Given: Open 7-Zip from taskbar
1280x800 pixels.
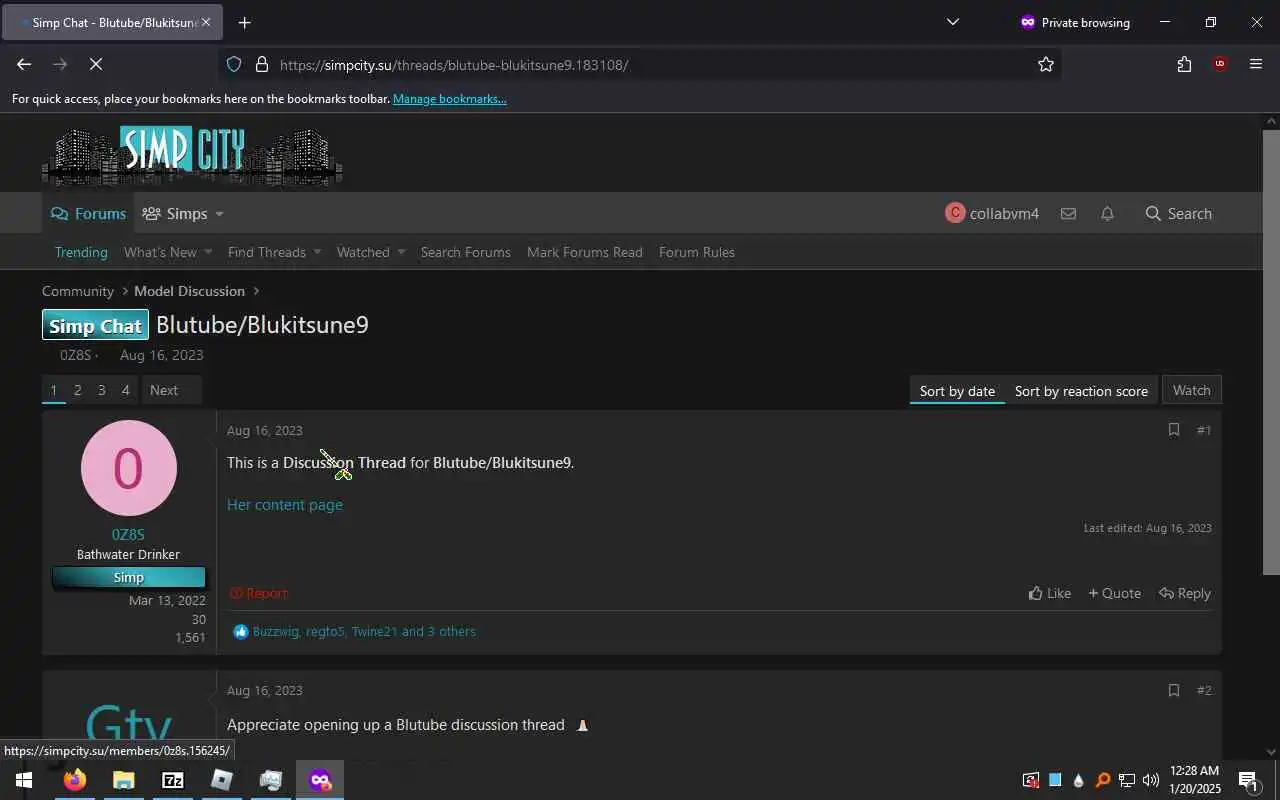Looking at the screenshot, I should tap(173, 780).
